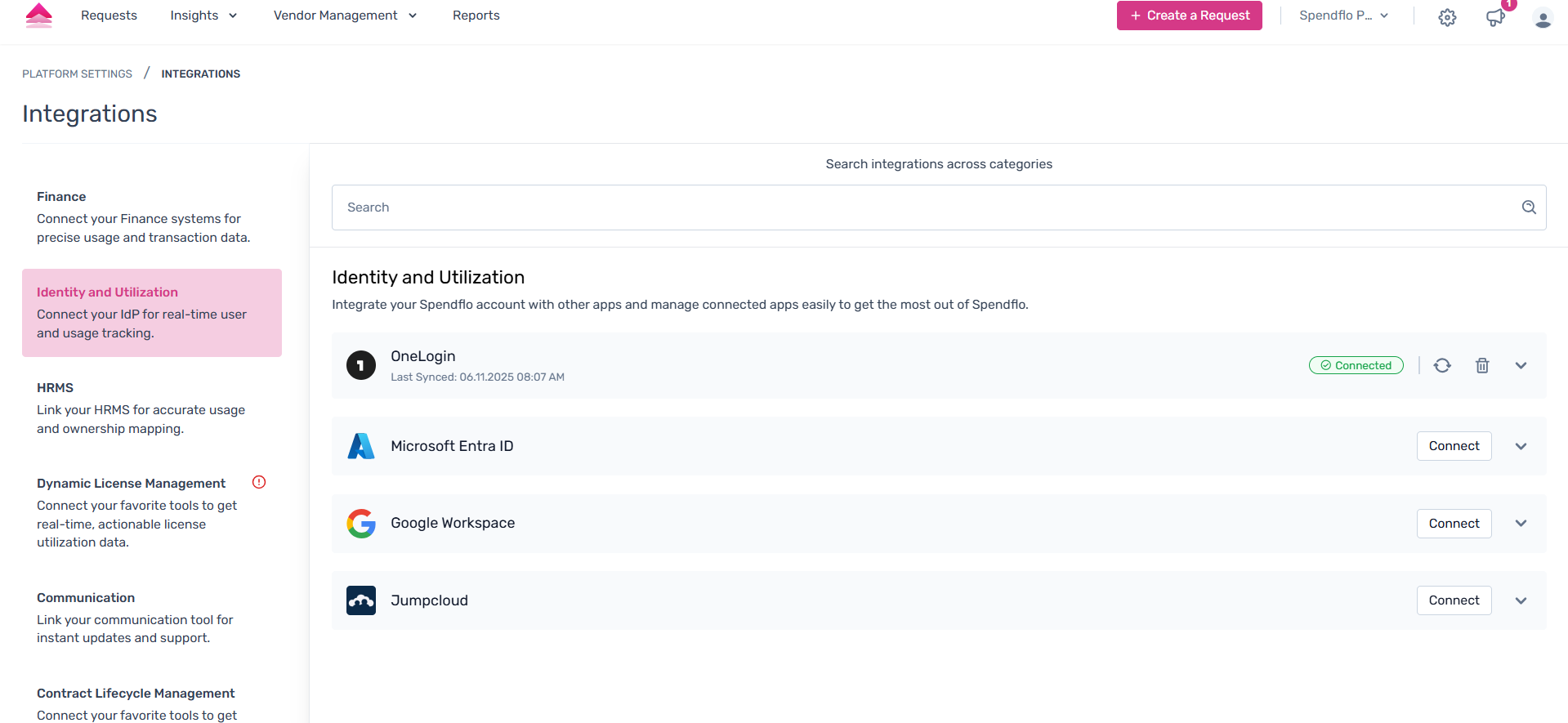
Task: Open the user profile avatar
Action: tap(1543, 18)
